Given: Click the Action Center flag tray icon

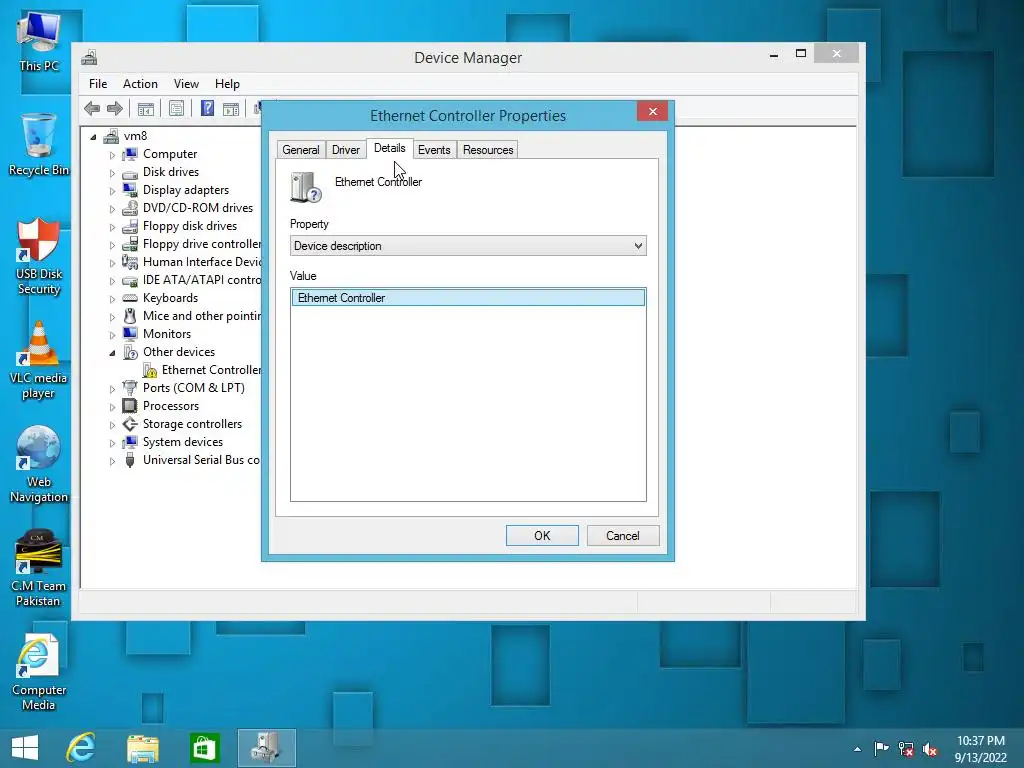Looking at the screenshot, I should point(882,749).
